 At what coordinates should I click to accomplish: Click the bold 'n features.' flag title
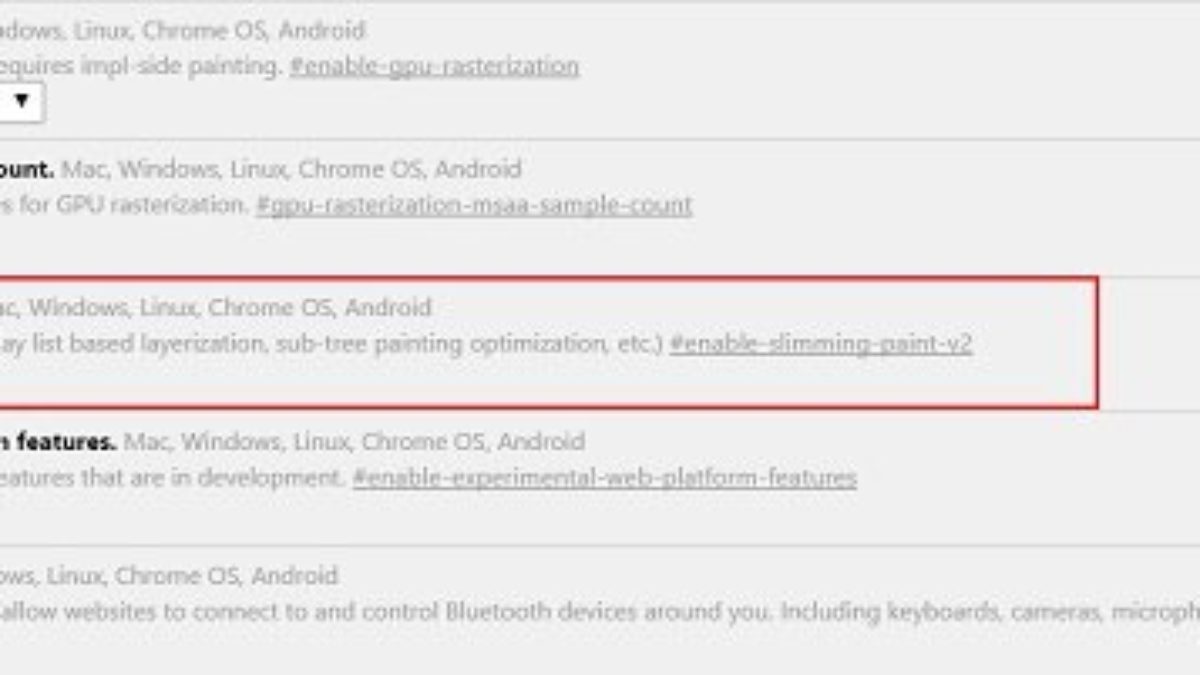point(59,441)
